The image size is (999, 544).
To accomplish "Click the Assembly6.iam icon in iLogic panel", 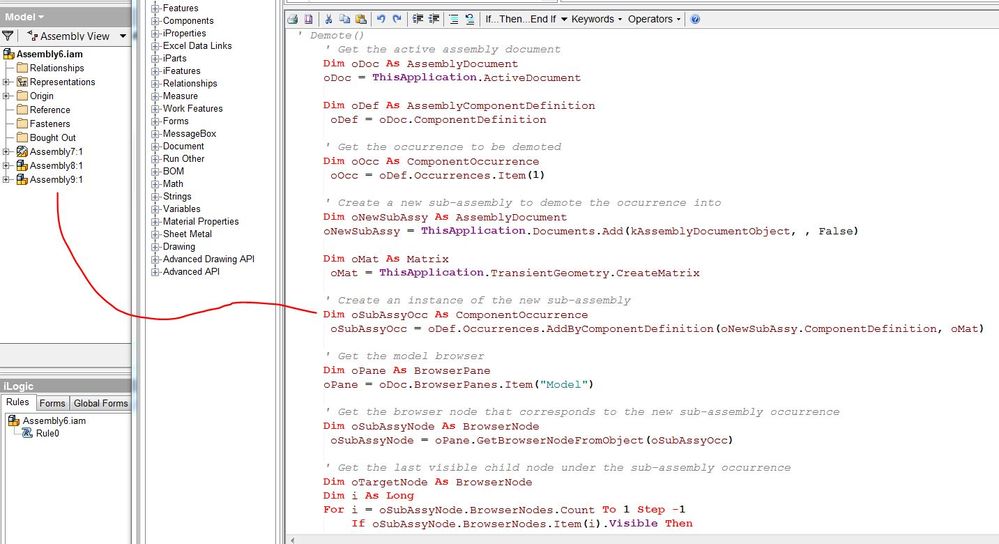I will click(13, 420).
